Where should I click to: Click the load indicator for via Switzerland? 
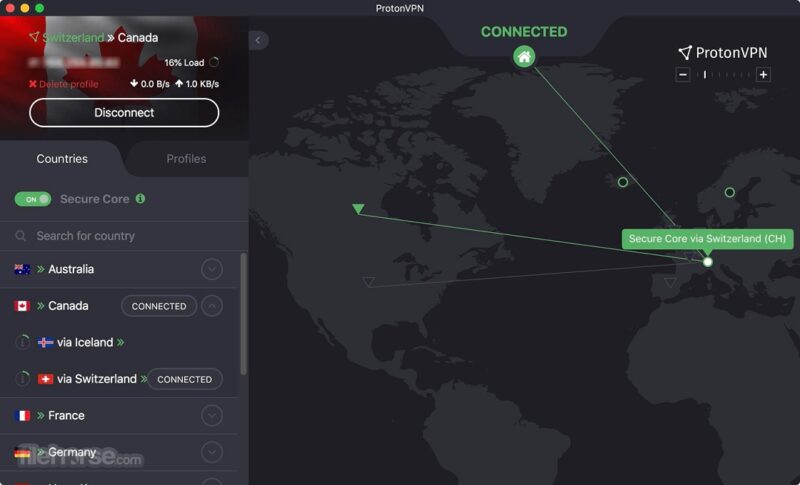pos(22,379)
